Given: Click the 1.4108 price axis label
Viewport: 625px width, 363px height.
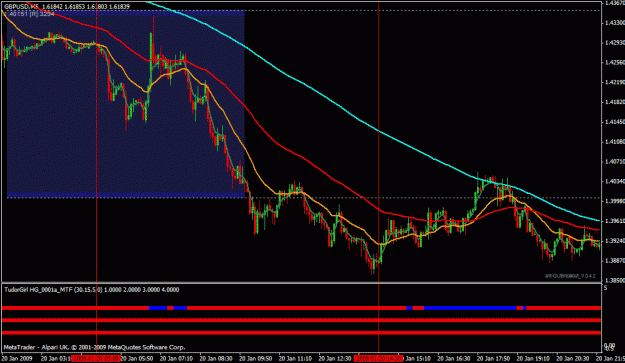Looking at the screenshot, I should click(615, 141).
